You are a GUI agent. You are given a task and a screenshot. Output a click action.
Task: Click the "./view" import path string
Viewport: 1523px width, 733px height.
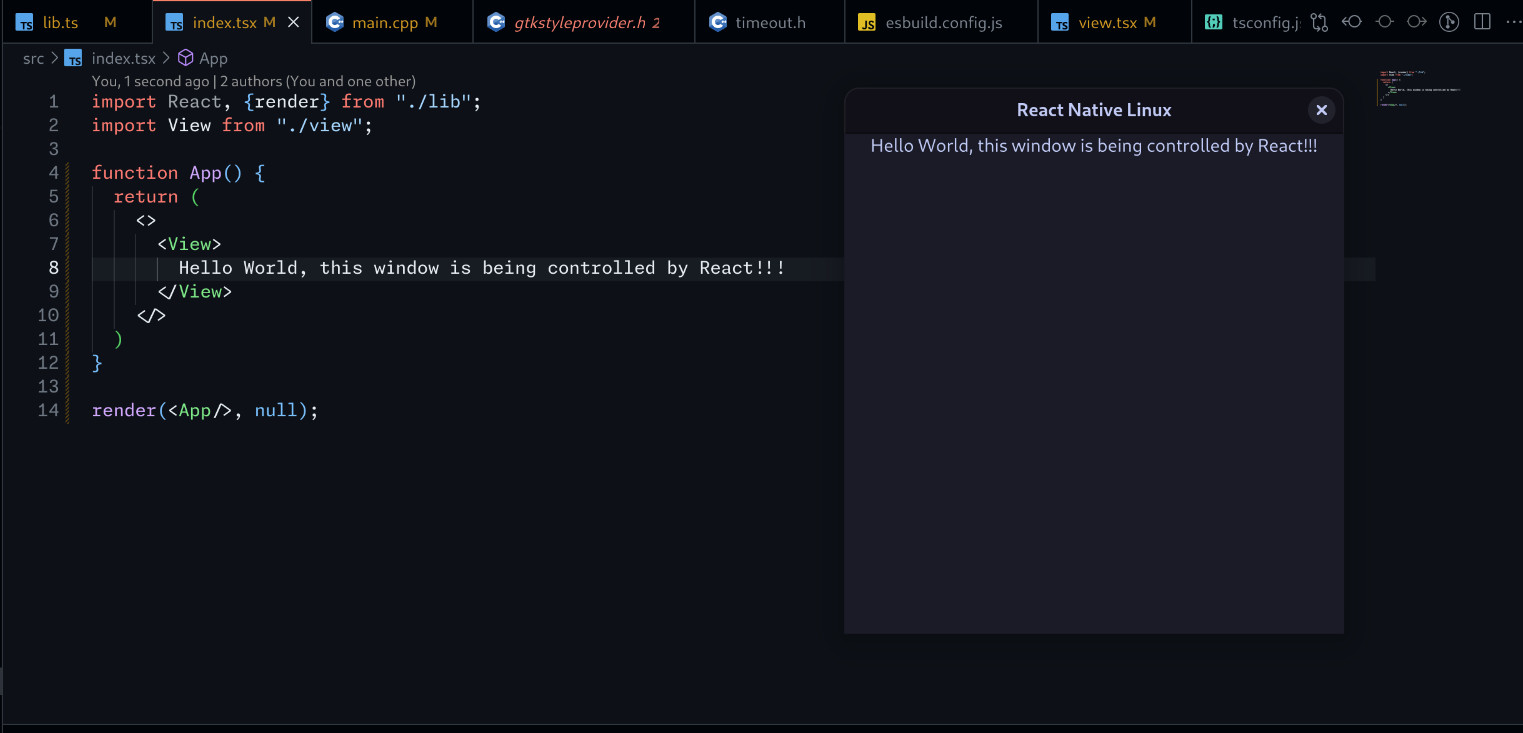tap(319, 126)
